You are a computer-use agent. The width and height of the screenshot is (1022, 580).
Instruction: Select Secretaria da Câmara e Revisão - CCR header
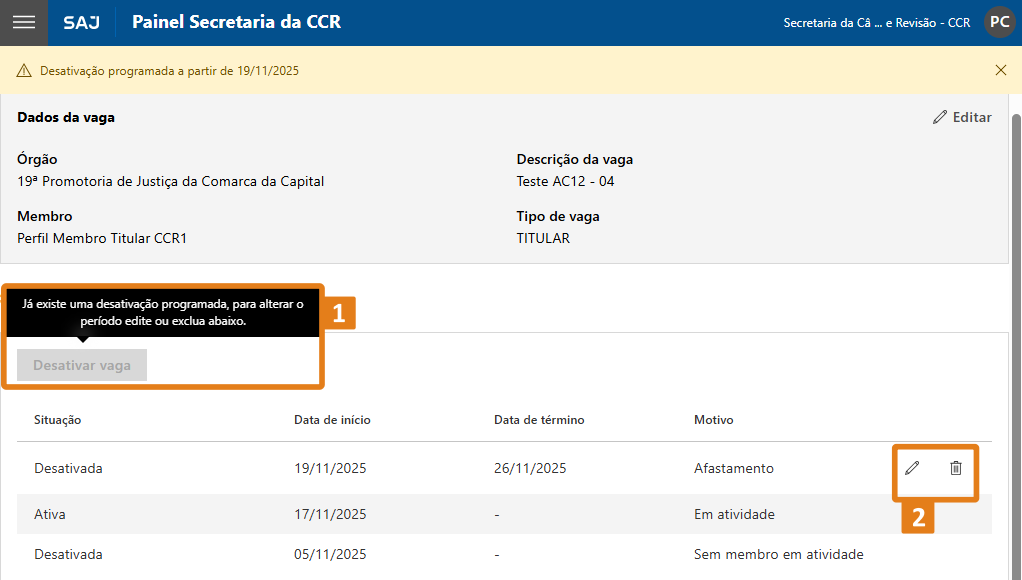[x=877, y=21]
